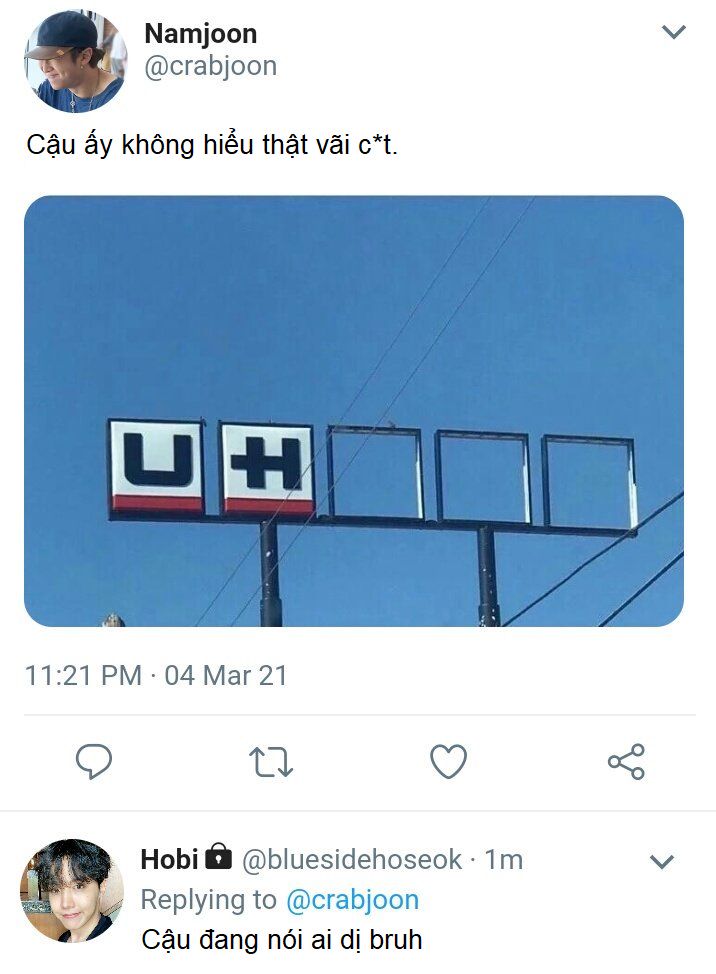Click the @bluesidehoseok handle

351,860
